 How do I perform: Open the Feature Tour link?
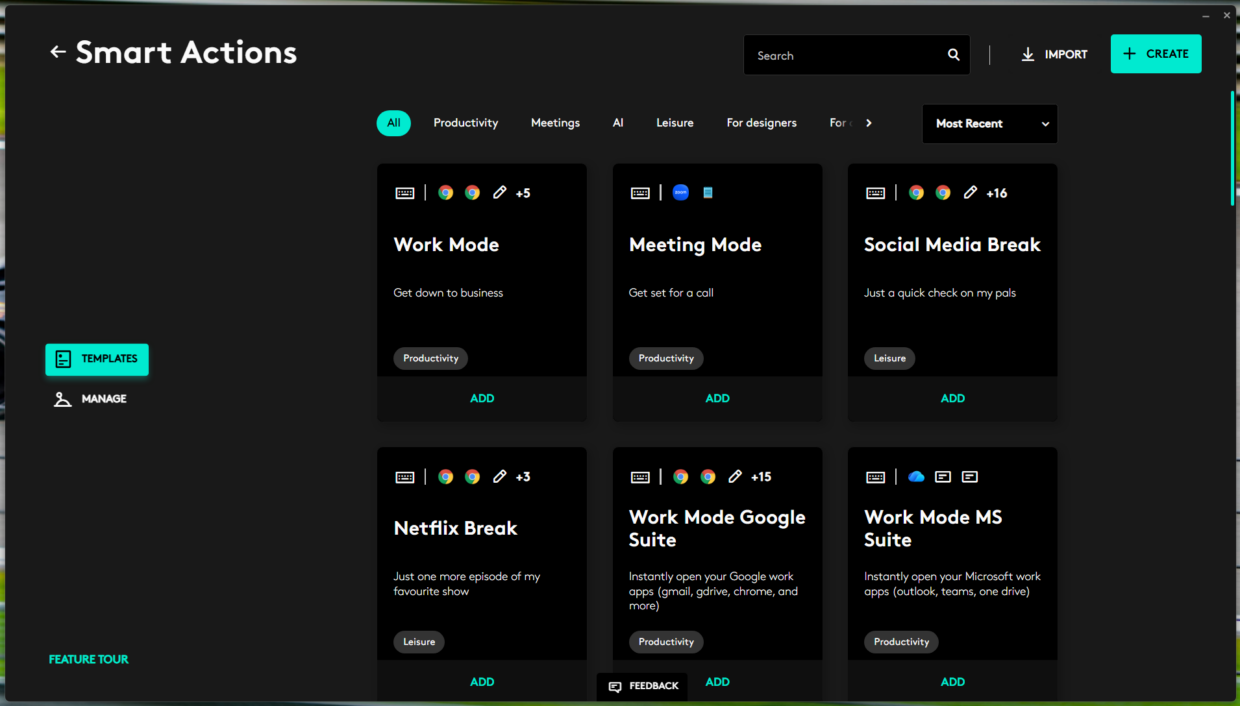coord(89,660)
